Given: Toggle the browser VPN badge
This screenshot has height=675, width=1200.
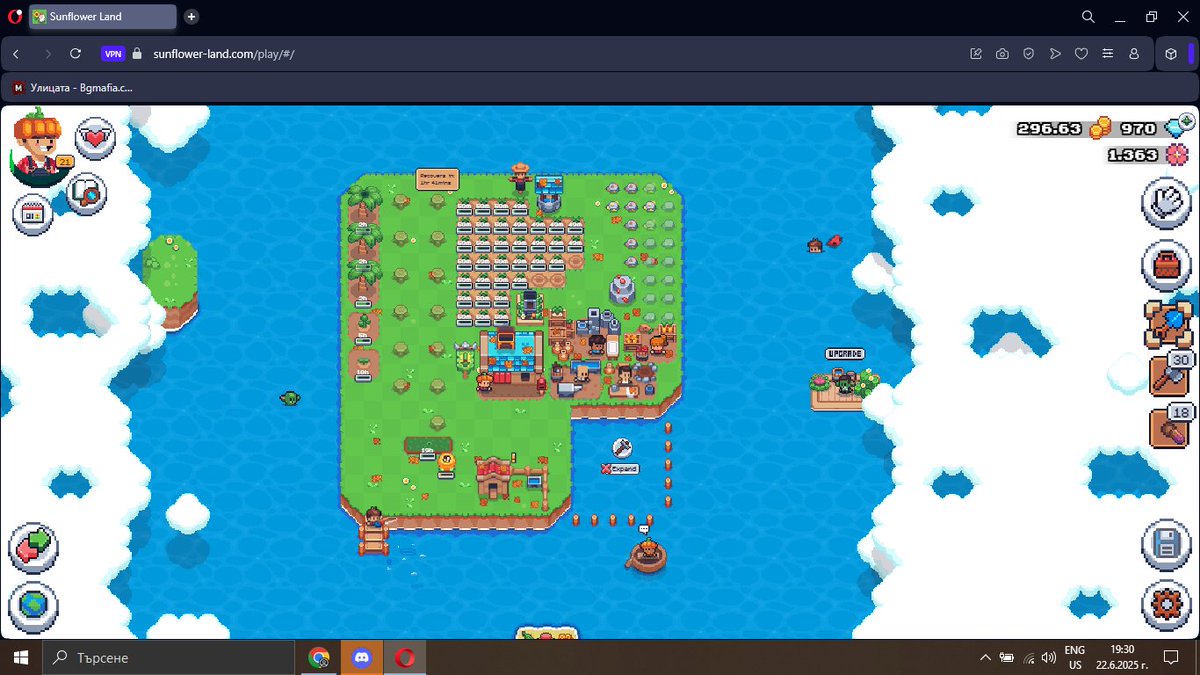Looking at the screenshot, I should point(113,54).
